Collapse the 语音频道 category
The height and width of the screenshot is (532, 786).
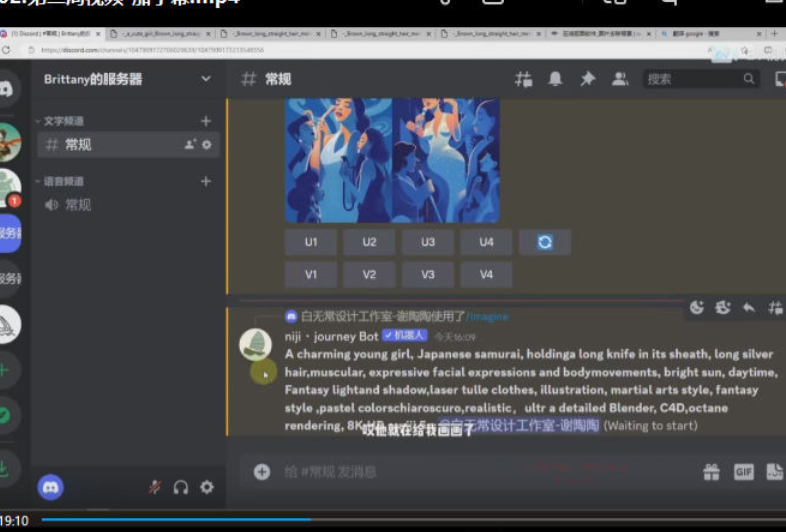coord(63,181)
